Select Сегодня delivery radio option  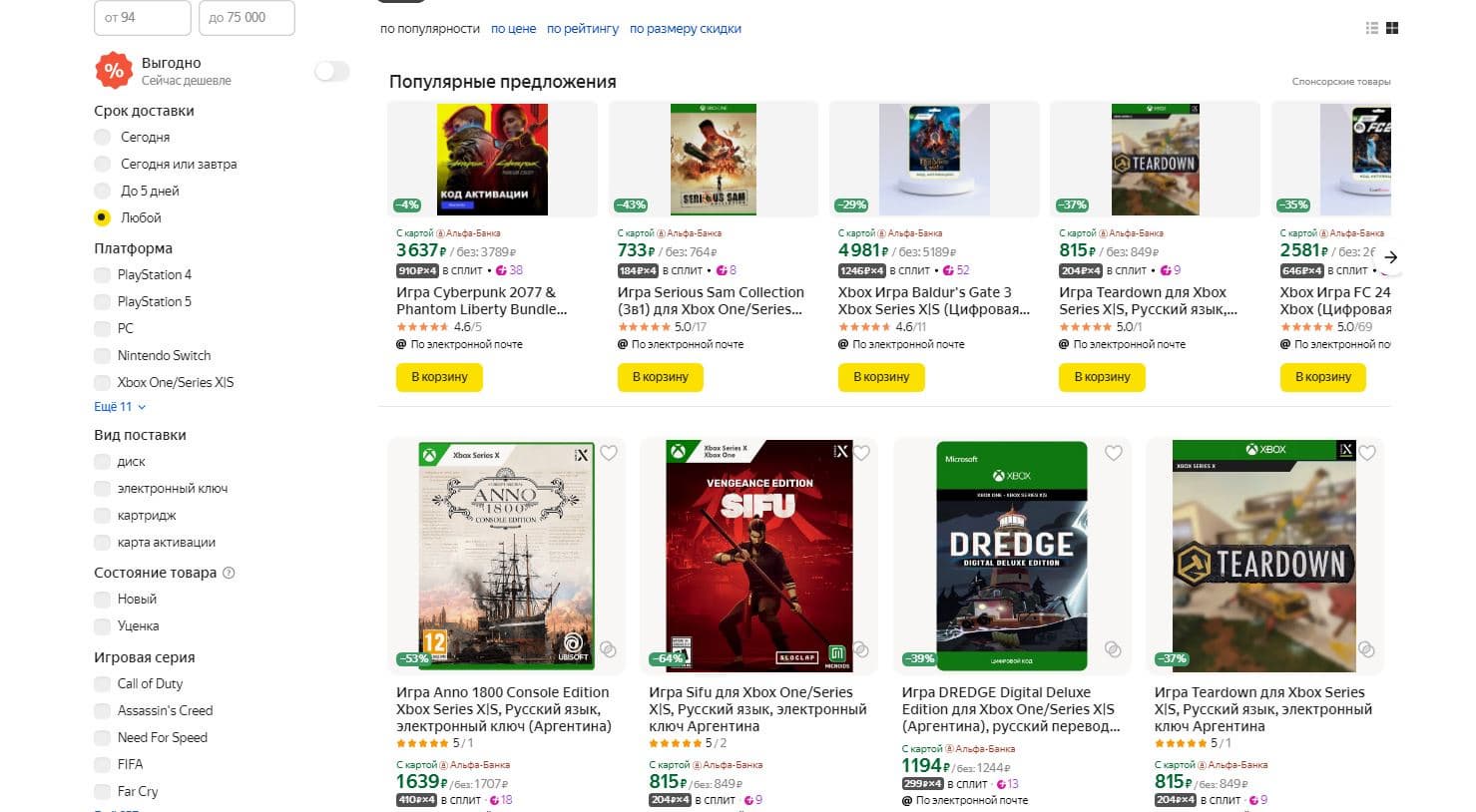102,137
